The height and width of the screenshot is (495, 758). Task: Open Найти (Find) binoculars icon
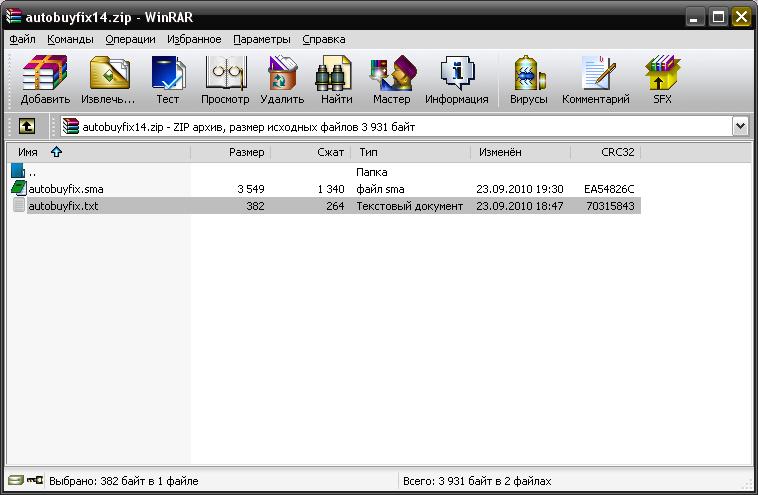coord(334,73)
